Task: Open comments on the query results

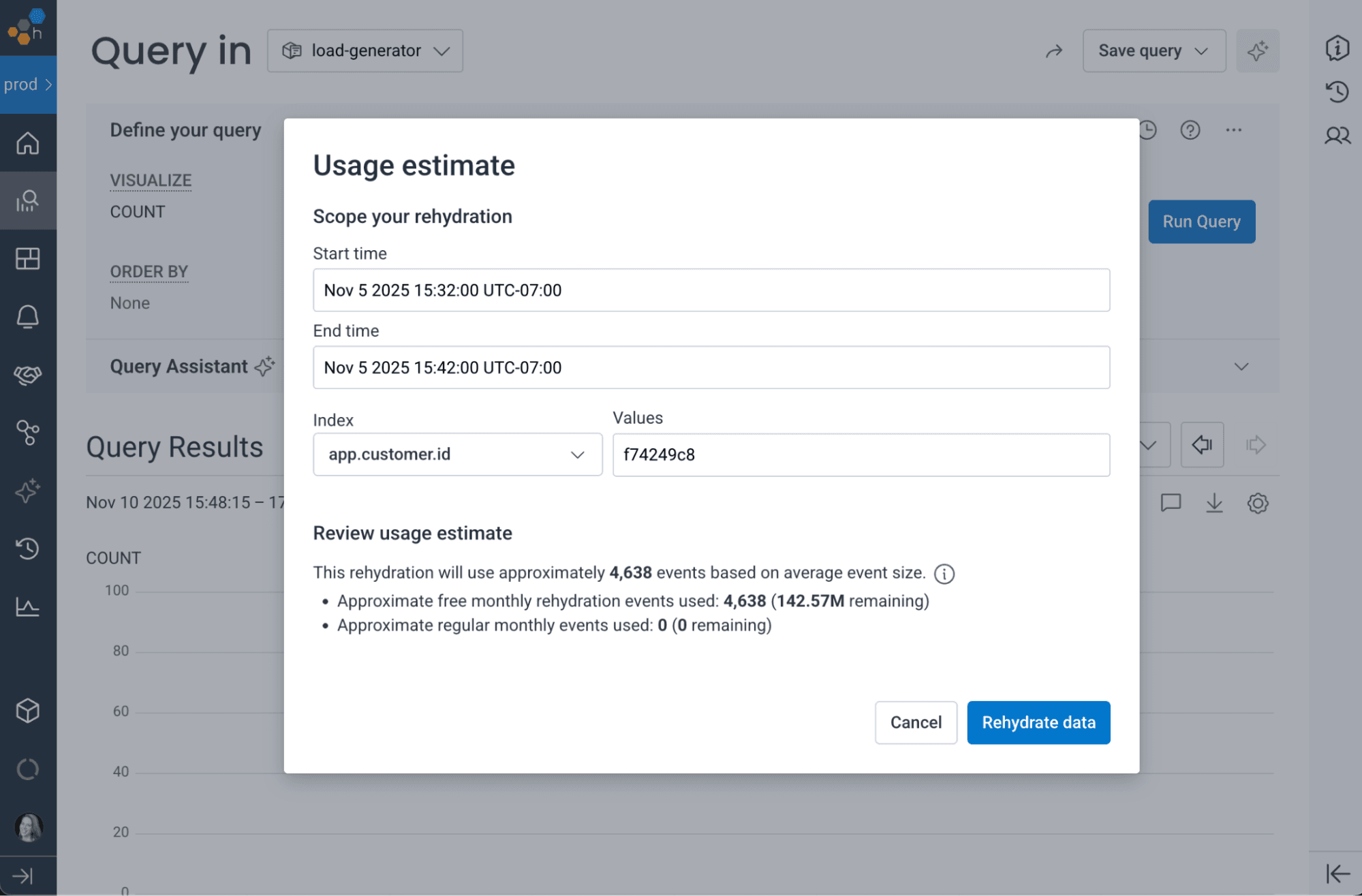Action: 1171,503
